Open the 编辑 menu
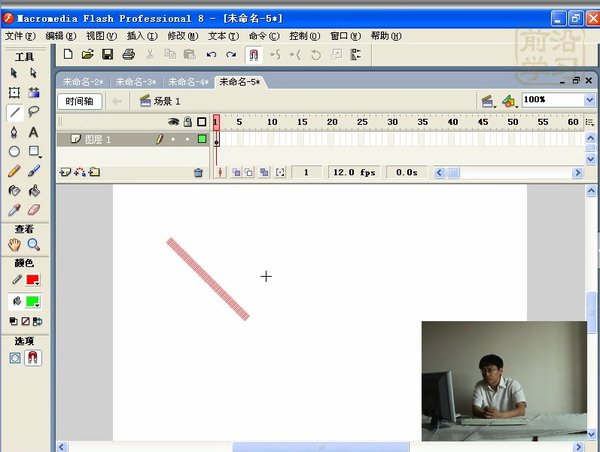 point(60,36)
